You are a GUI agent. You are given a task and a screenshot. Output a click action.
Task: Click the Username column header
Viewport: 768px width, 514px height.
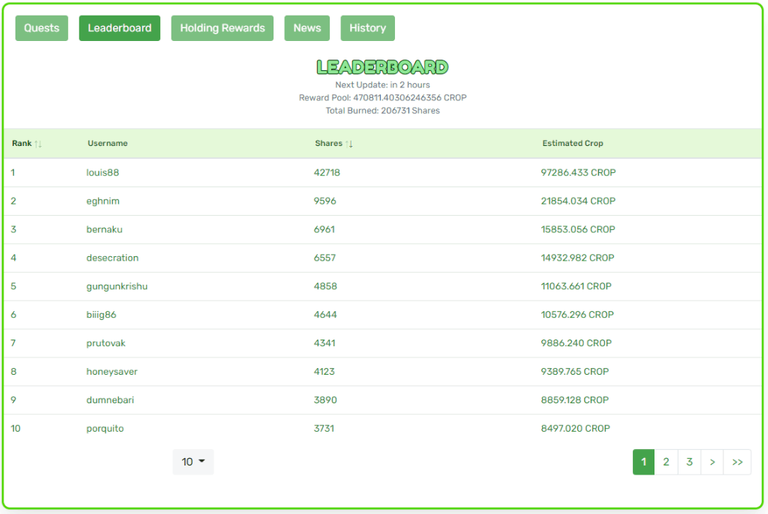(108, 143)
